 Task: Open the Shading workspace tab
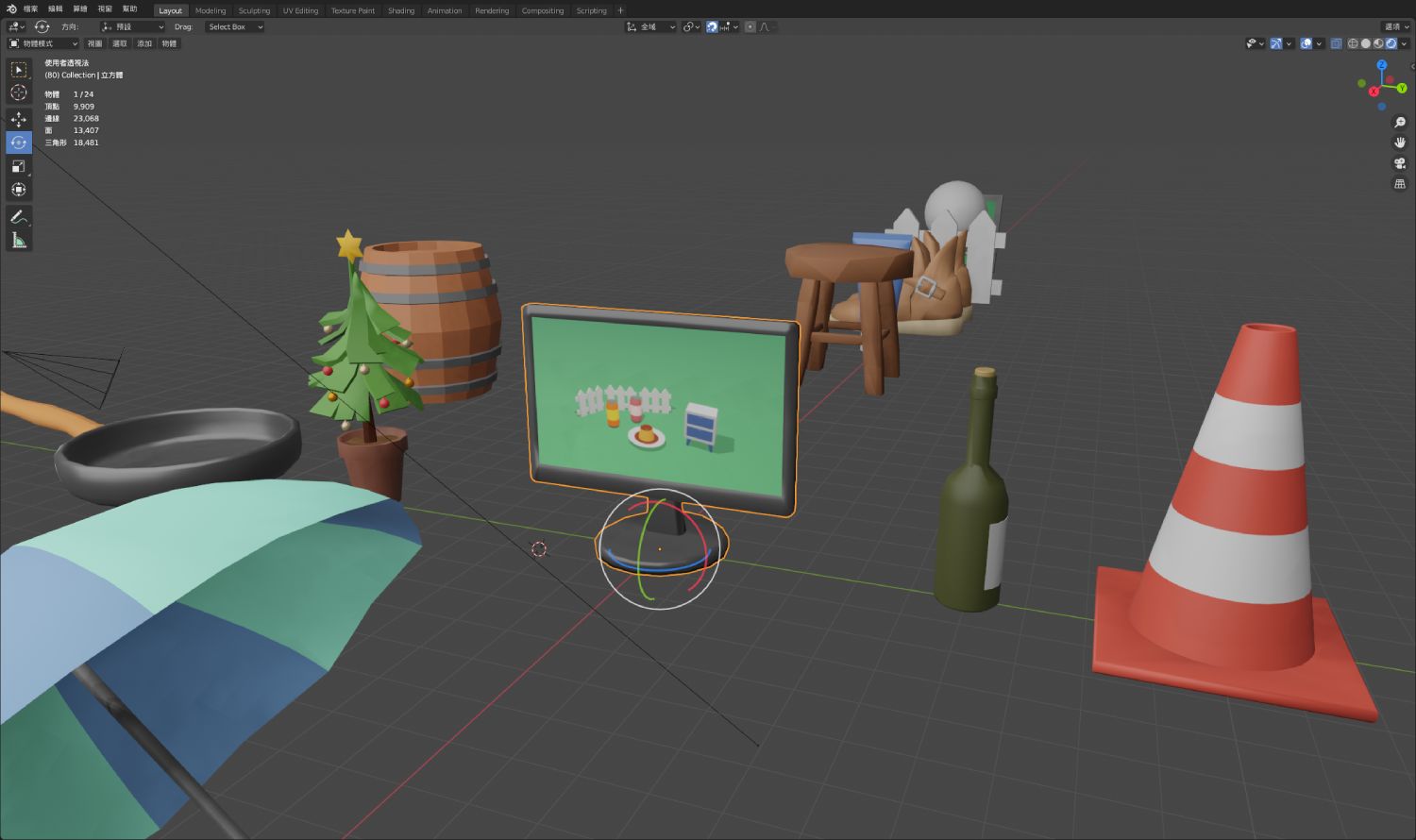pyautogui.click(x=401, y=10)
